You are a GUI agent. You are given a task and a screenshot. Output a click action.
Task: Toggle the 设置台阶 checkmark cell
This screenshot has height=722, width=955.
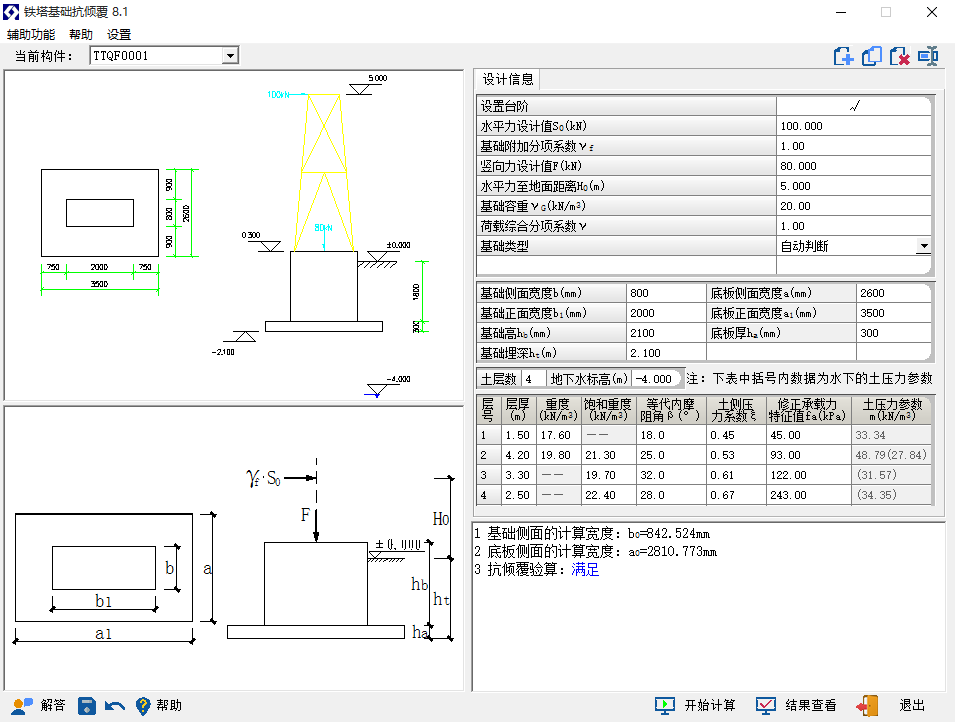[854, 106]
